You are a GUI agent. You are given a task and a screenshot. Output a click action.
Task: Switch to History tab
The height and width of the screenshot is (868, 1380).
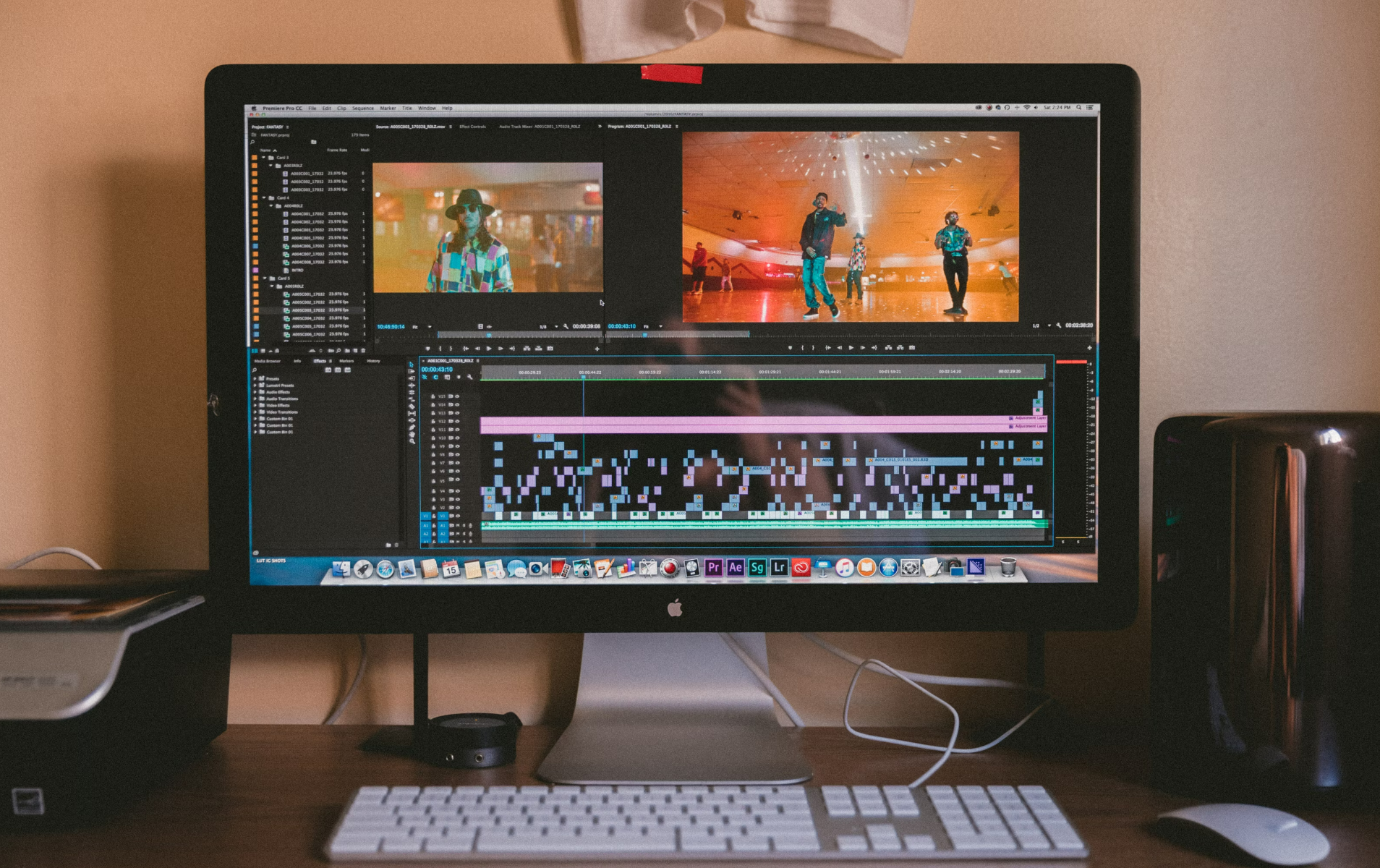(x=373, y=361)
